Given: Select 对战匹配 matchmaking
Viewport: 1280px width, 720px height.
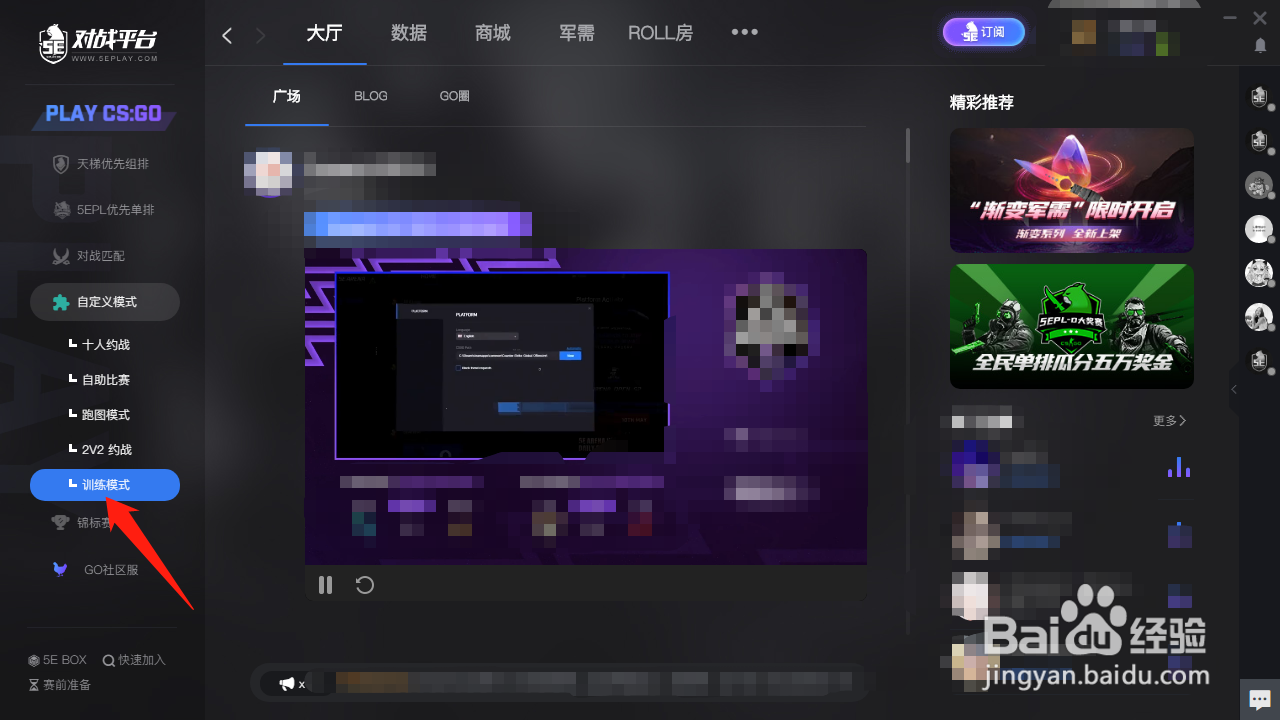Looking at the screenshot, I should coord(88,256).
